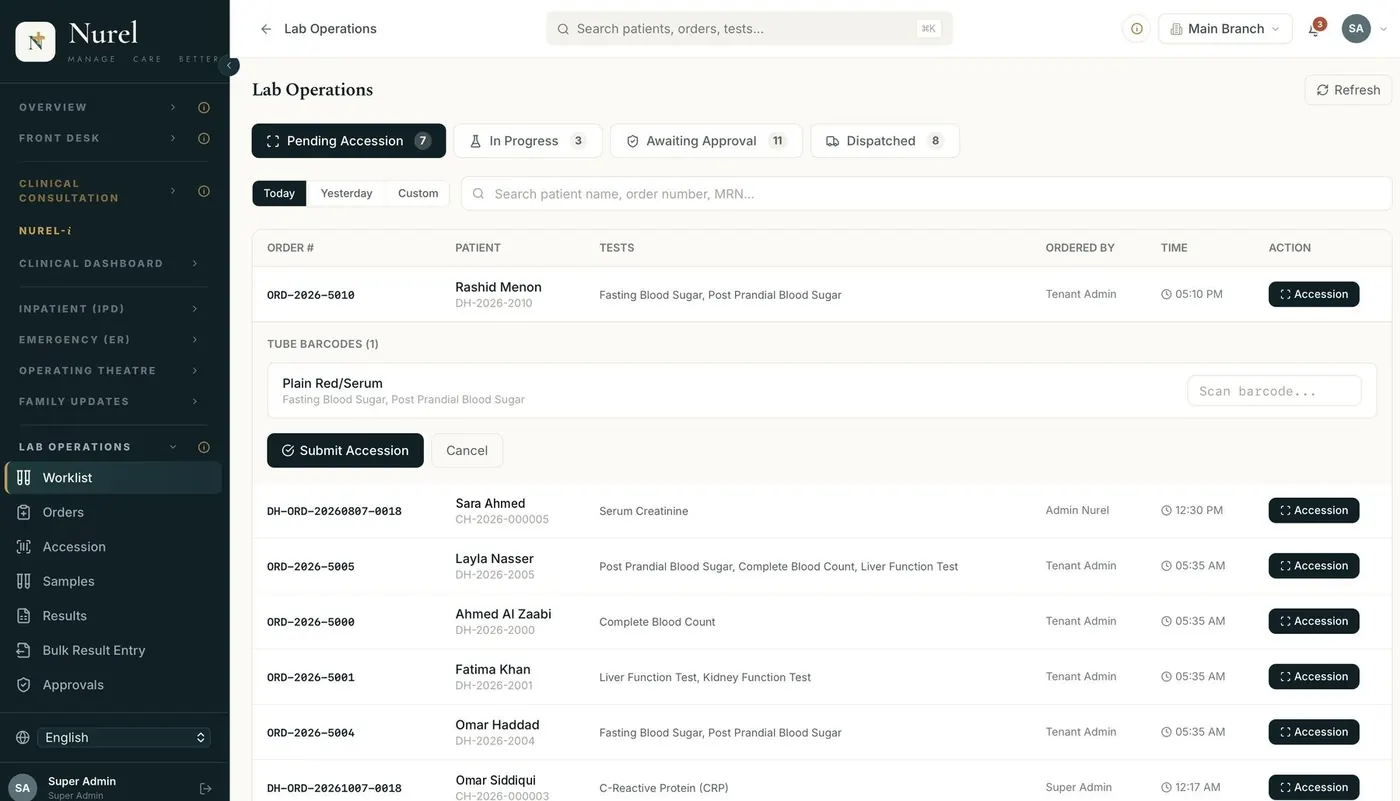Click the Accession scanner icon in sidebar
Screen dimensions: 1400x801
click(x=24, y=547)
